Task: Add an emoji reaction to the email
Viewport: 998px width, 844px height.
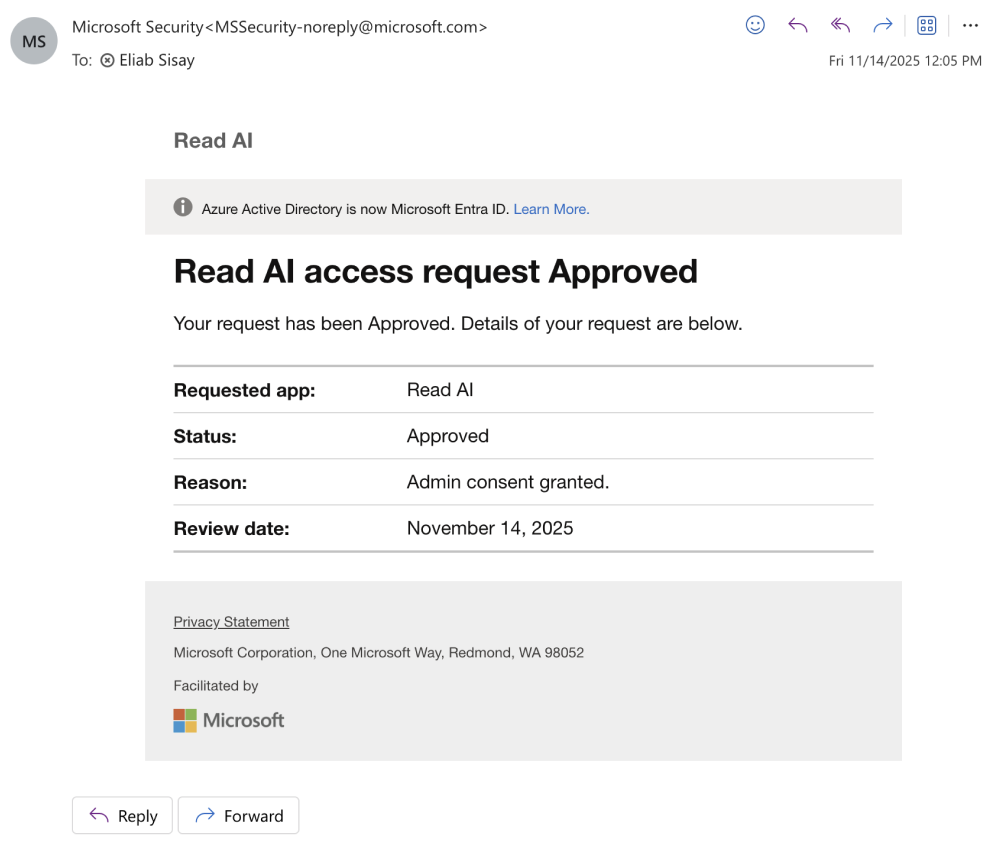Action: [755, 25]
